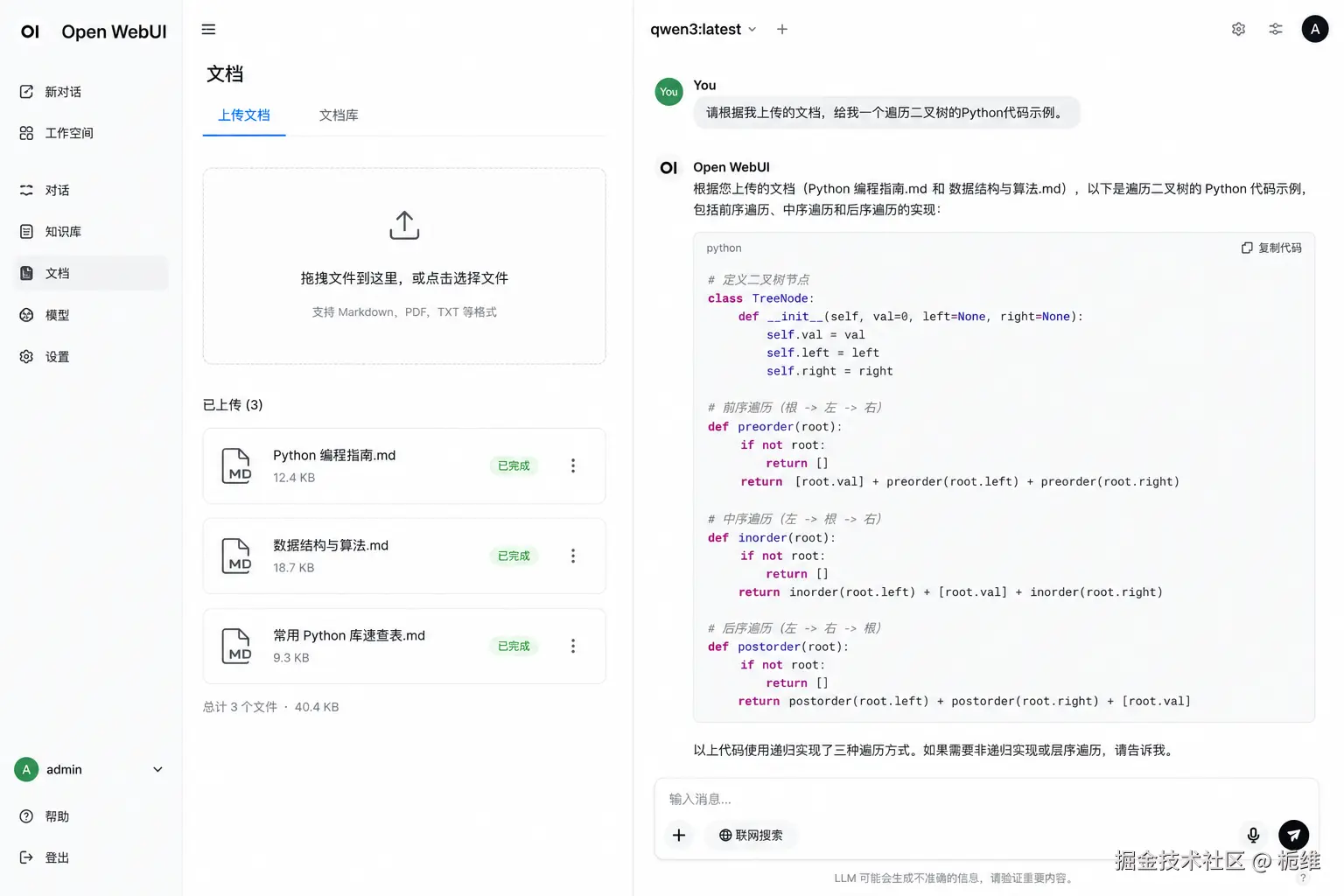Click file name 常用 Python 库速查表.md

pyautogui.click(x=349, y=635)
